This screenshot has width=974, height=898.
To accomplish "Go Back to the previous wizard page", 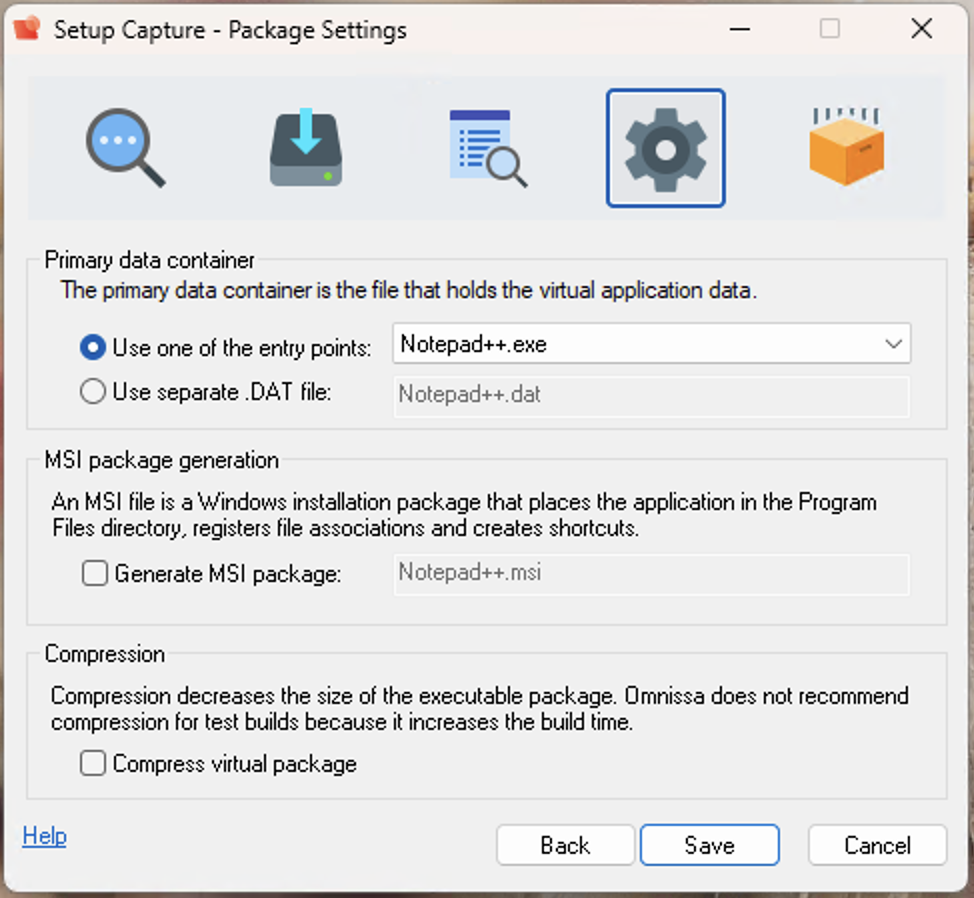I will (x=565, y=845).
